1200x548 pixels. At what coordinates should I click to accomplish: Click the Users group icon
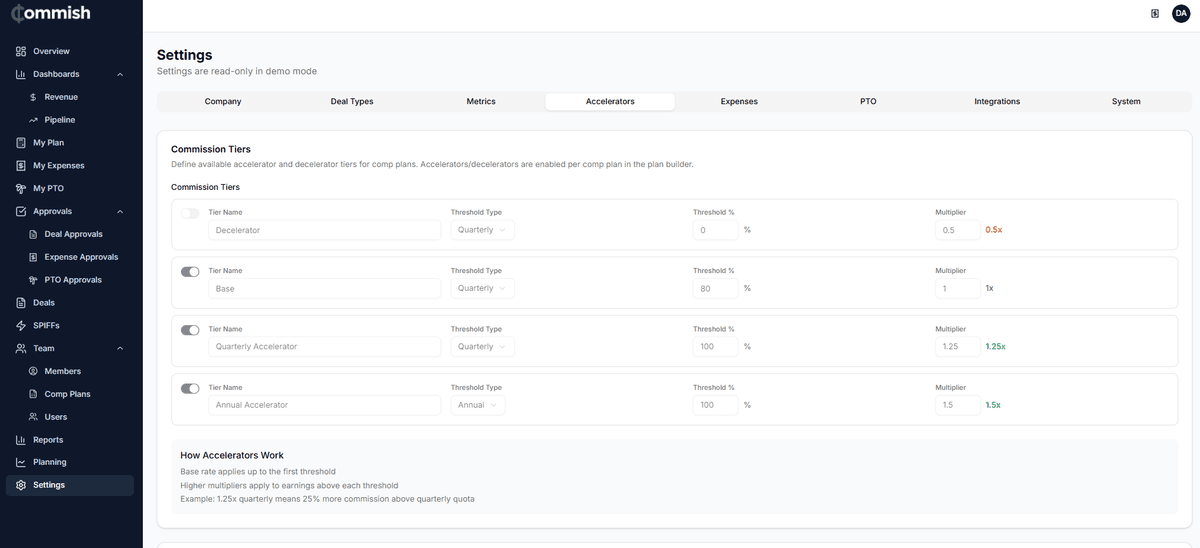(33, 417)
